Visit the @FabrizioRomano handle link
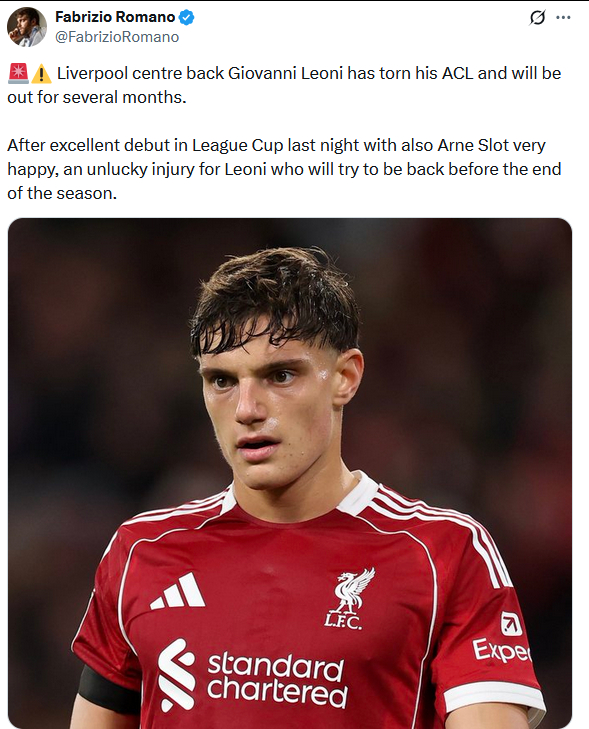Viewport: 589px width, 729px height. (x=117, y=37)
